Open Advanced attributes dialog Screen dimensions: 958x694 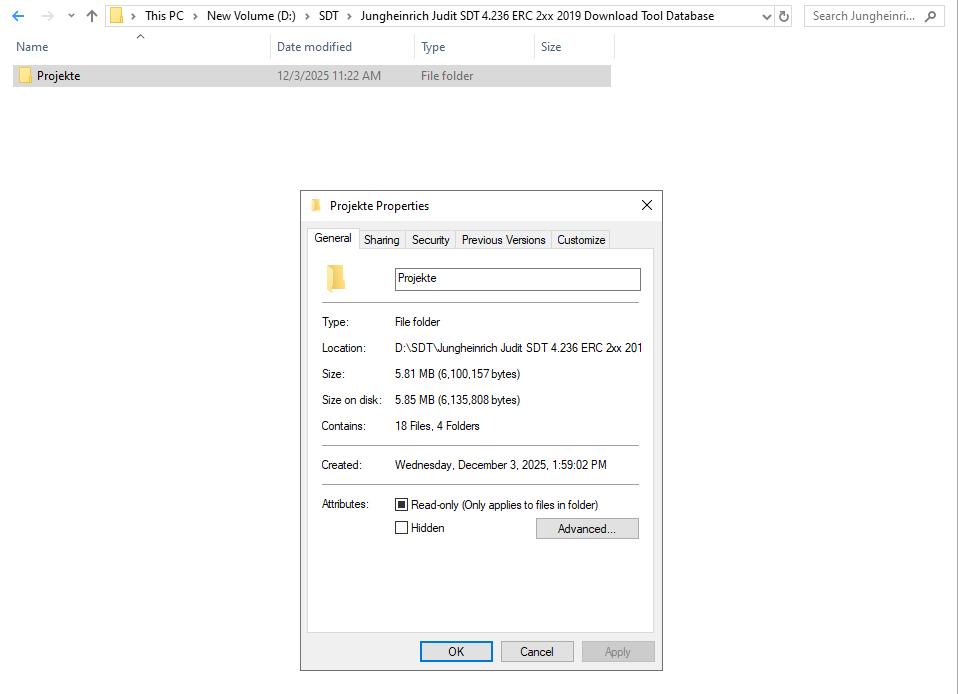tap(587, 529)
